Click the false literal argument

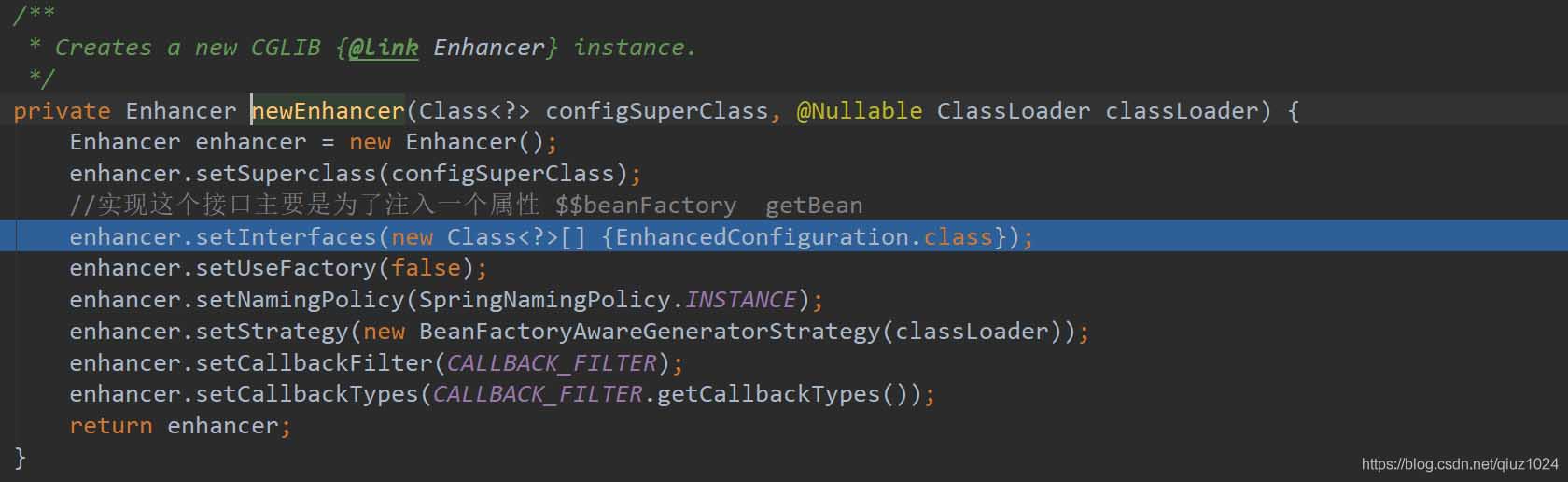tap(426, 268)
